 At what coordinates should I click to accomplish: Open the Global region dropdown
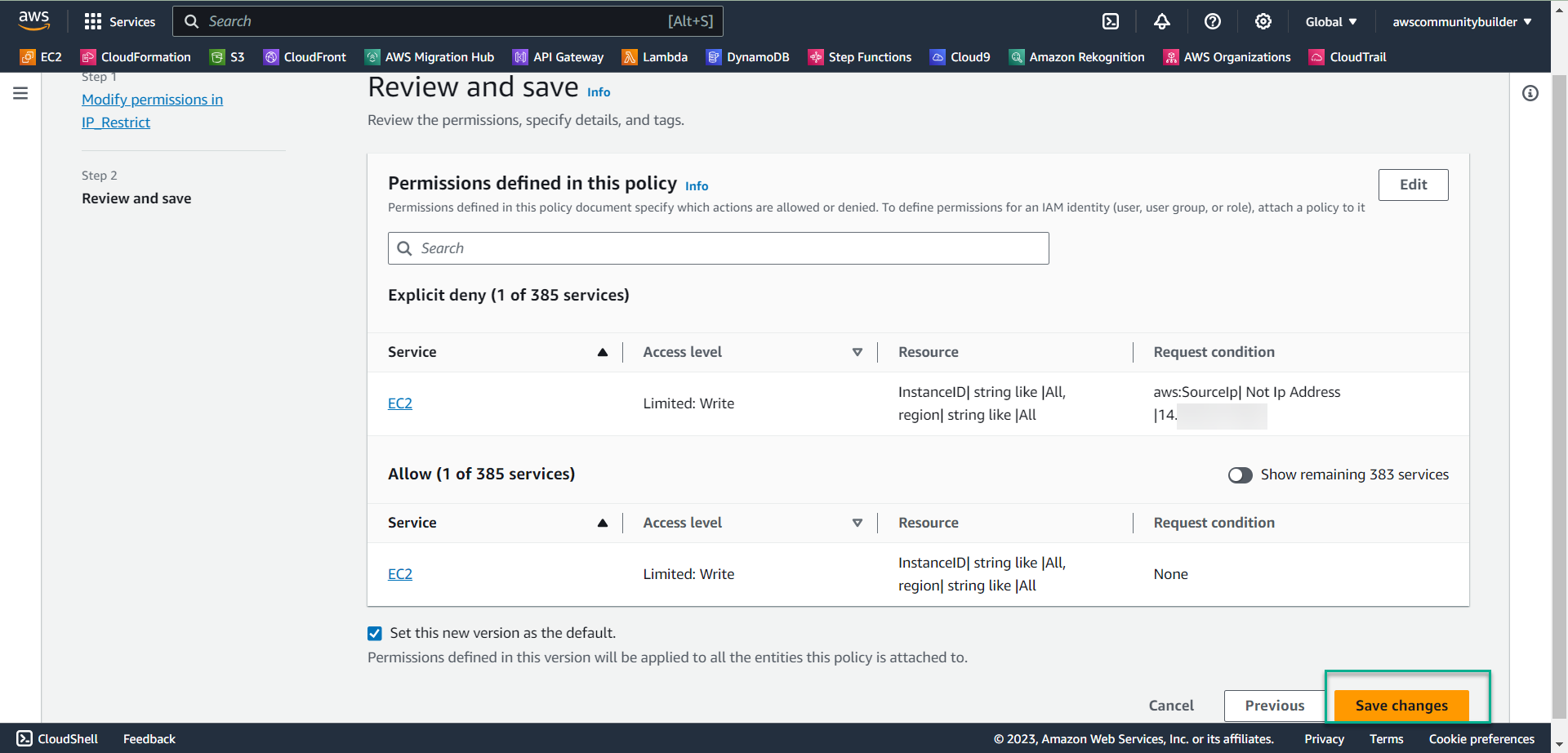(1331, 22)
